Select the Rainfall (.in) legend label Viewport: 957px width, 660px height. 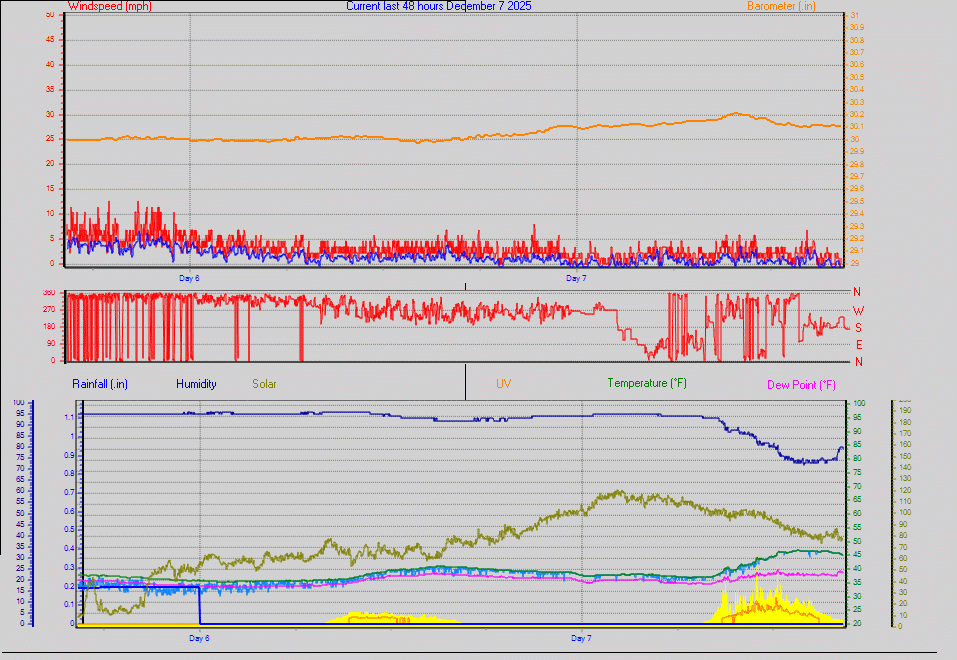pyautogui.click(x=100, y=383)
